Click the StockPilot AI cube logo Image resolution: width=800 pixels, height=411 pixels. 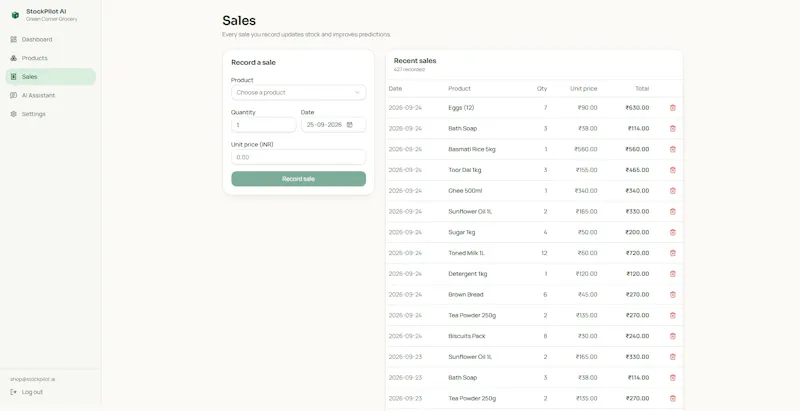pyautogui.click(x=15, y=15)
